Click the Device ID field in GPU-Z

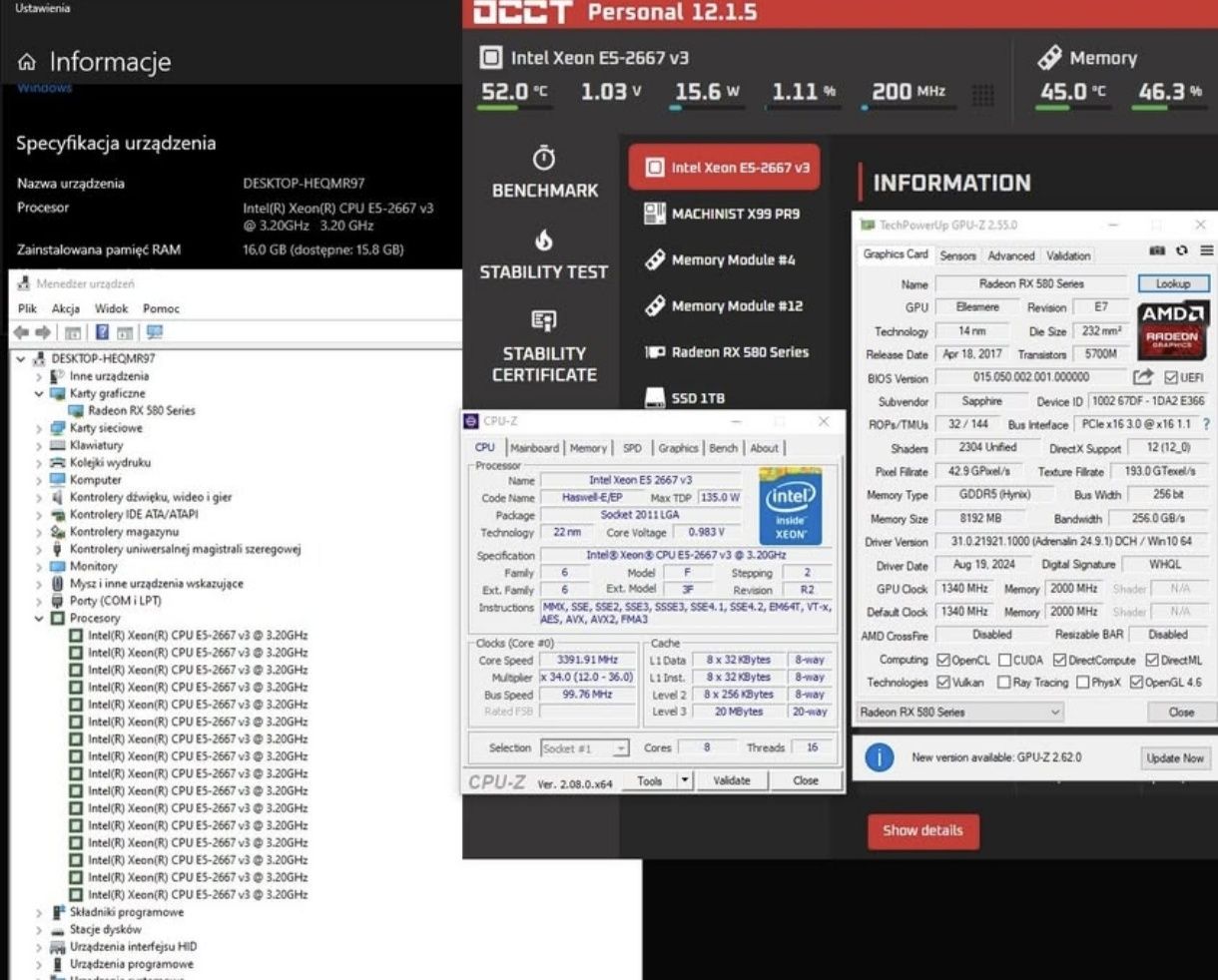coord(1147,401)
